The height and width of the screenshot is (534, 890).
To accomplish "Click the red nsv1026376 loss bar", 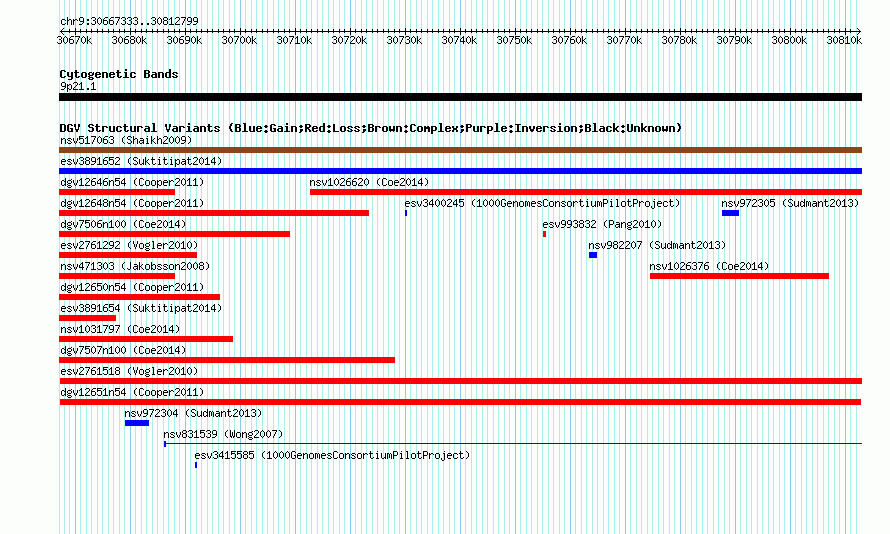I will coord(739,276).
